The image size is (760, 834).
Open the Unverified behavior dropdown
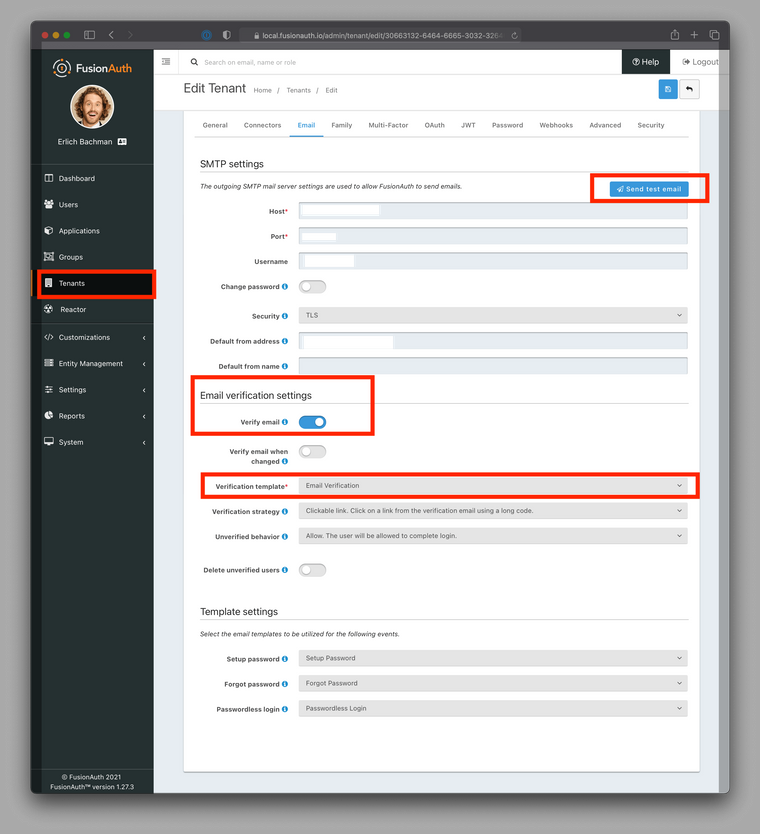[x=493, y=536]
